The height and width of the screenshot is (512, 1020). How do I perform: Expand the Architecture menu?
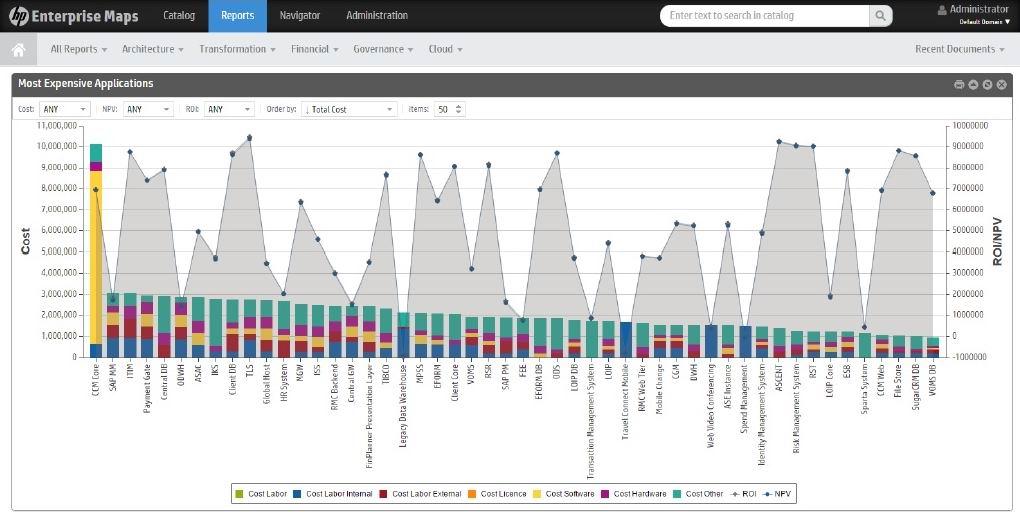[153, 49]
